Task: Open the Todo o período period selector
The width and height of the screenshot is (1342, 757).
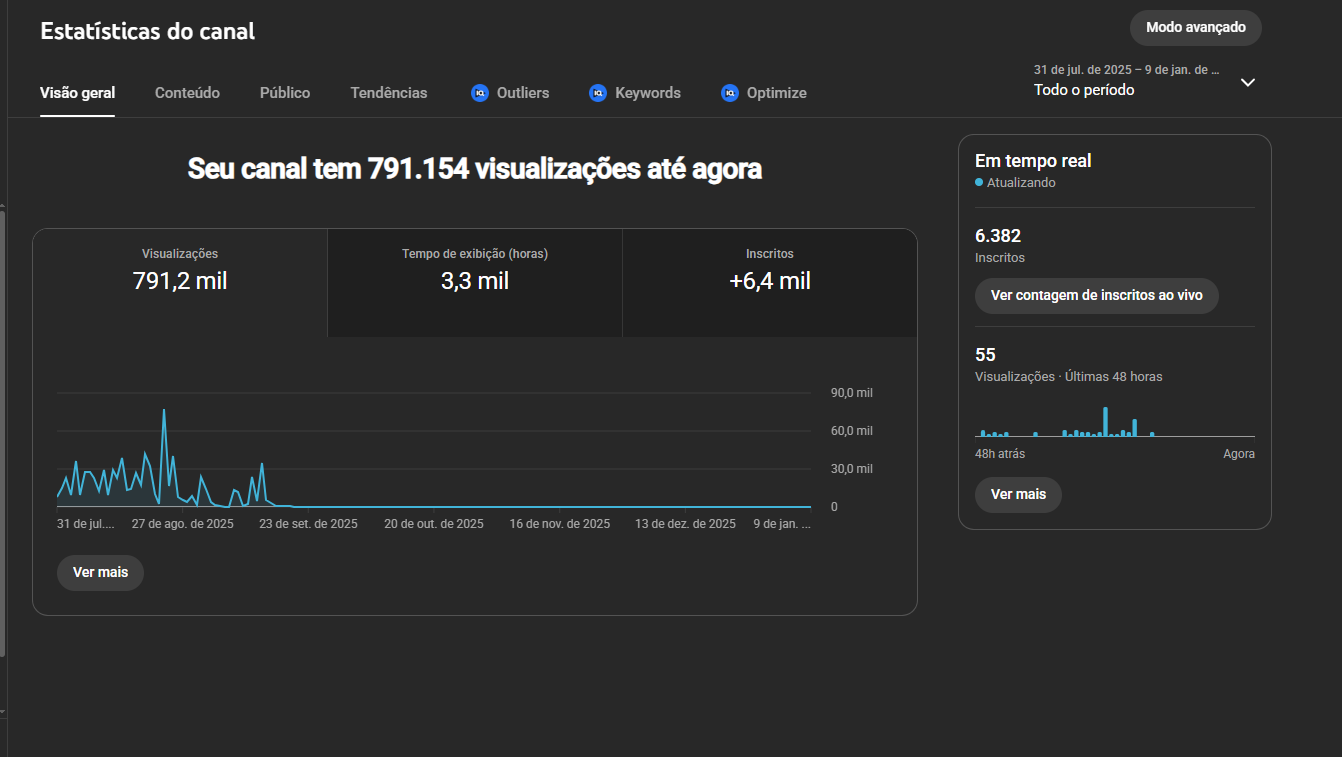Action: point(1084,90)
